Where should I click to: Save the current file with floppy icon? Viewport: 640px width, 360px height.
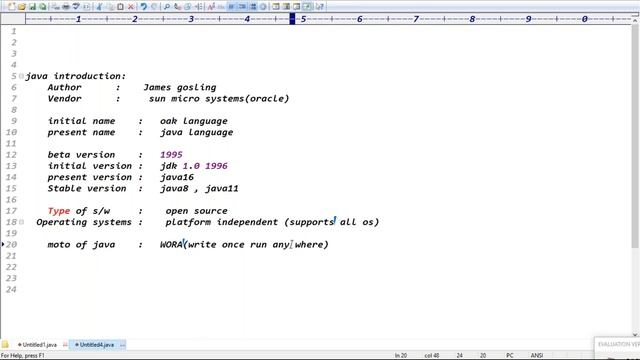coord(32,7)
